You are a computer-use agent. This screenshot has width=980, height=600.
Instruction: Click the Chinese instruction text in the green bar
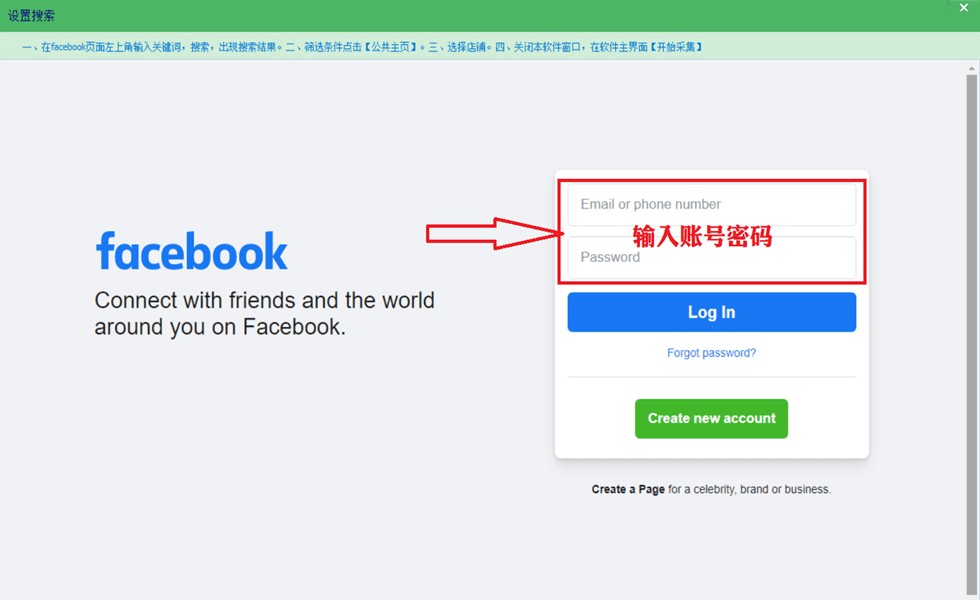pyautogui.click(x=362, y=47)
